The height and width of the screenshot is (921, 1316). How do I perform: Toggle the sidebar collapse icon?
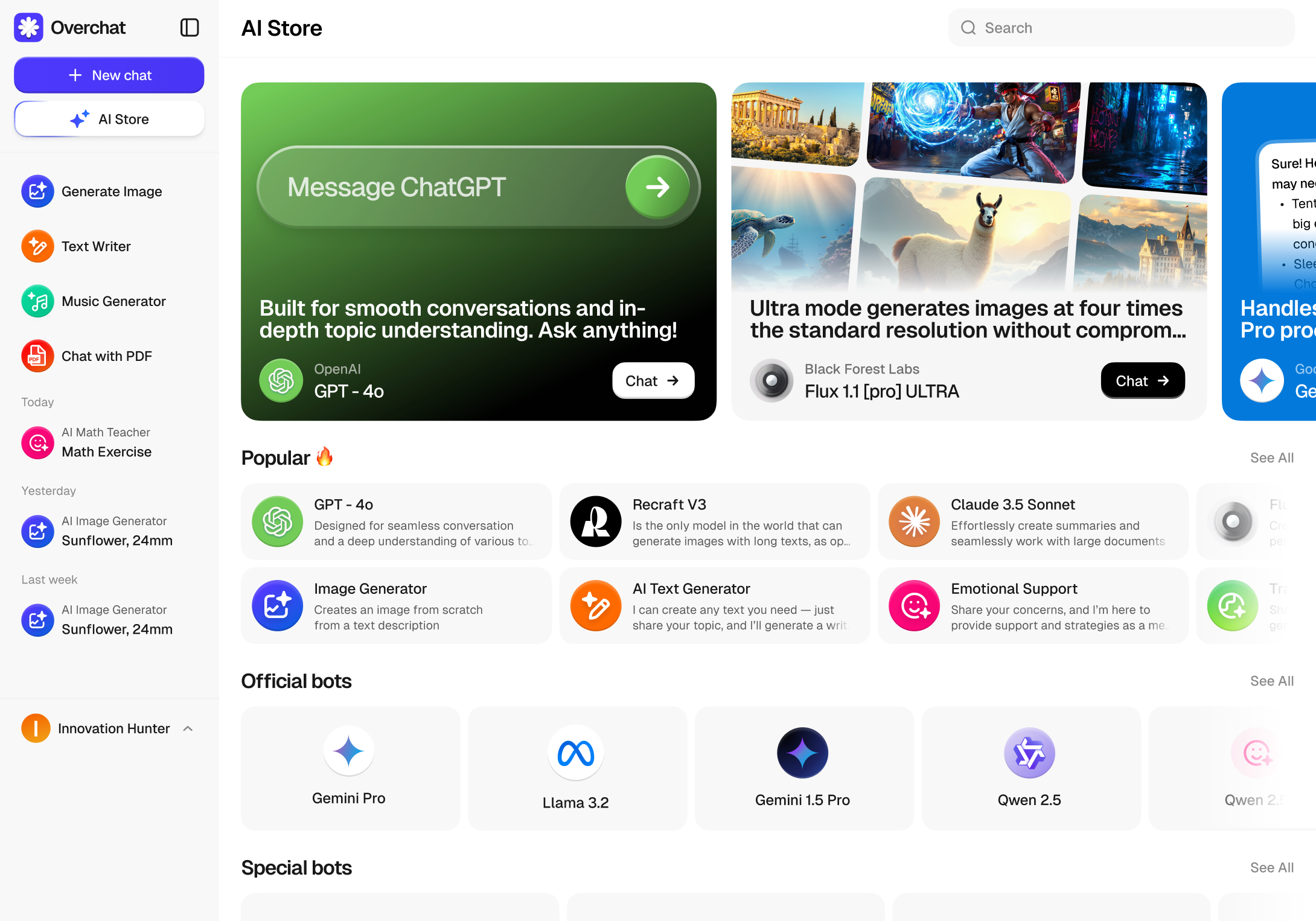point(190,28)
